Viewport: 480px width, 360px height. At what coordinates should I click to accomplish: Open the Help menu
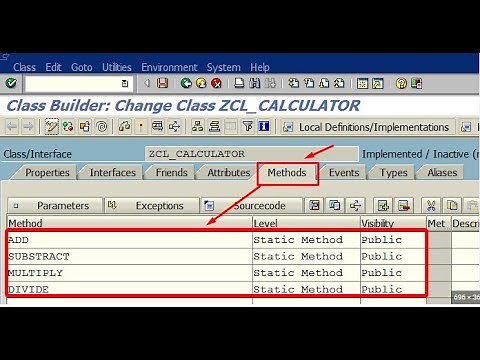260,67
